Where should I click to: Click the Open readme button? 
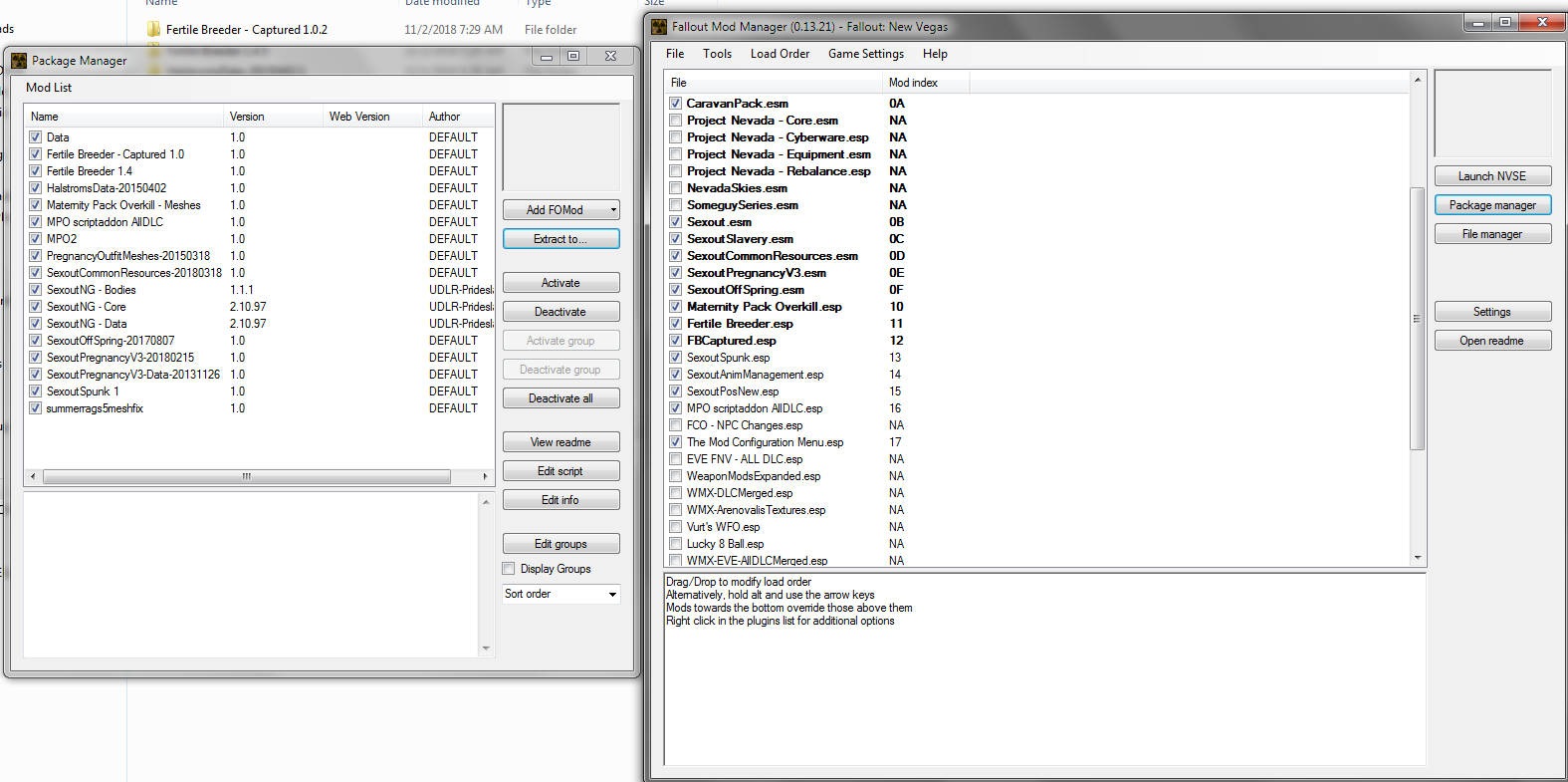[x=1492, y=341]
